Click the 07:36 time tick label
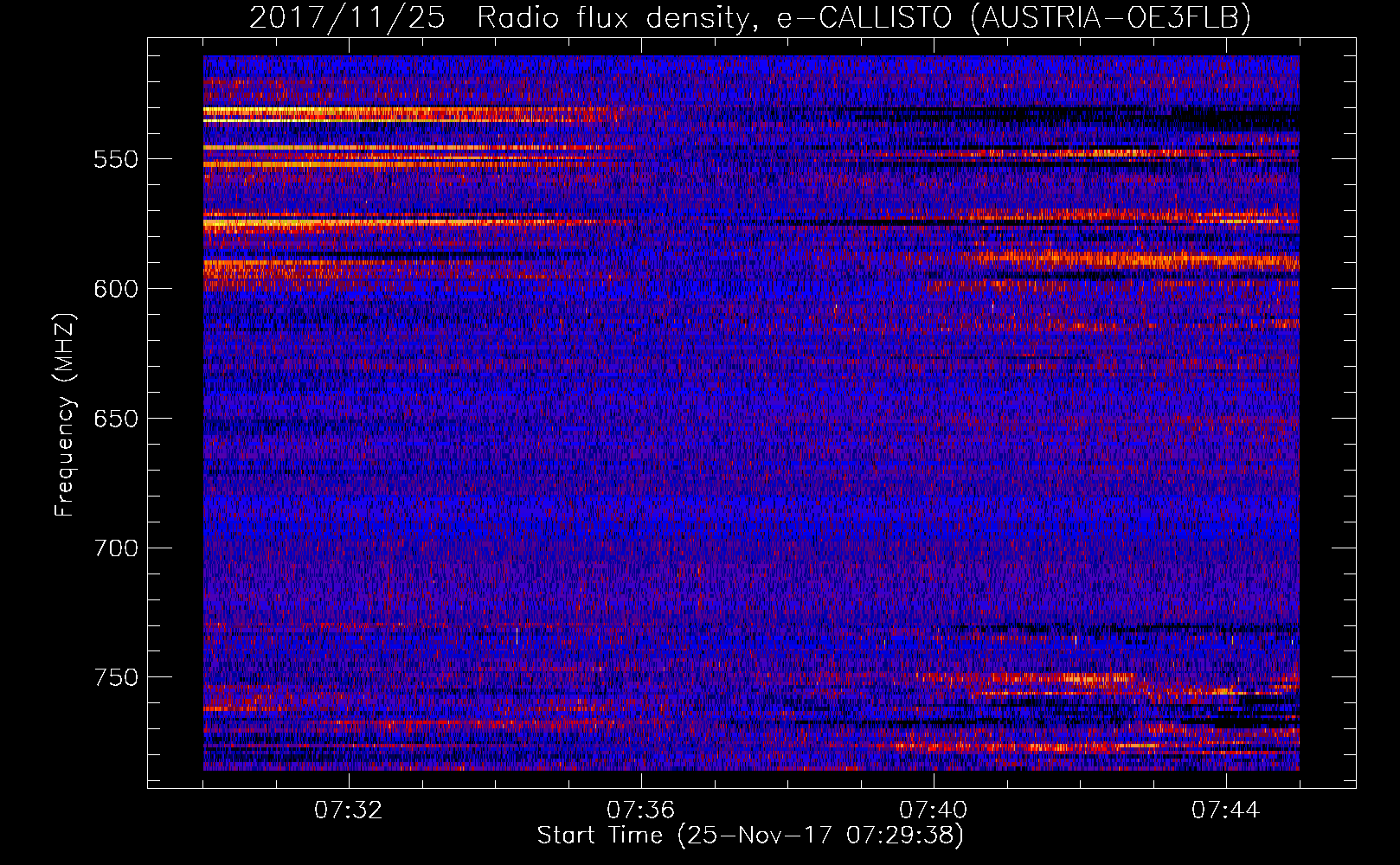 (x=640, y=811)
